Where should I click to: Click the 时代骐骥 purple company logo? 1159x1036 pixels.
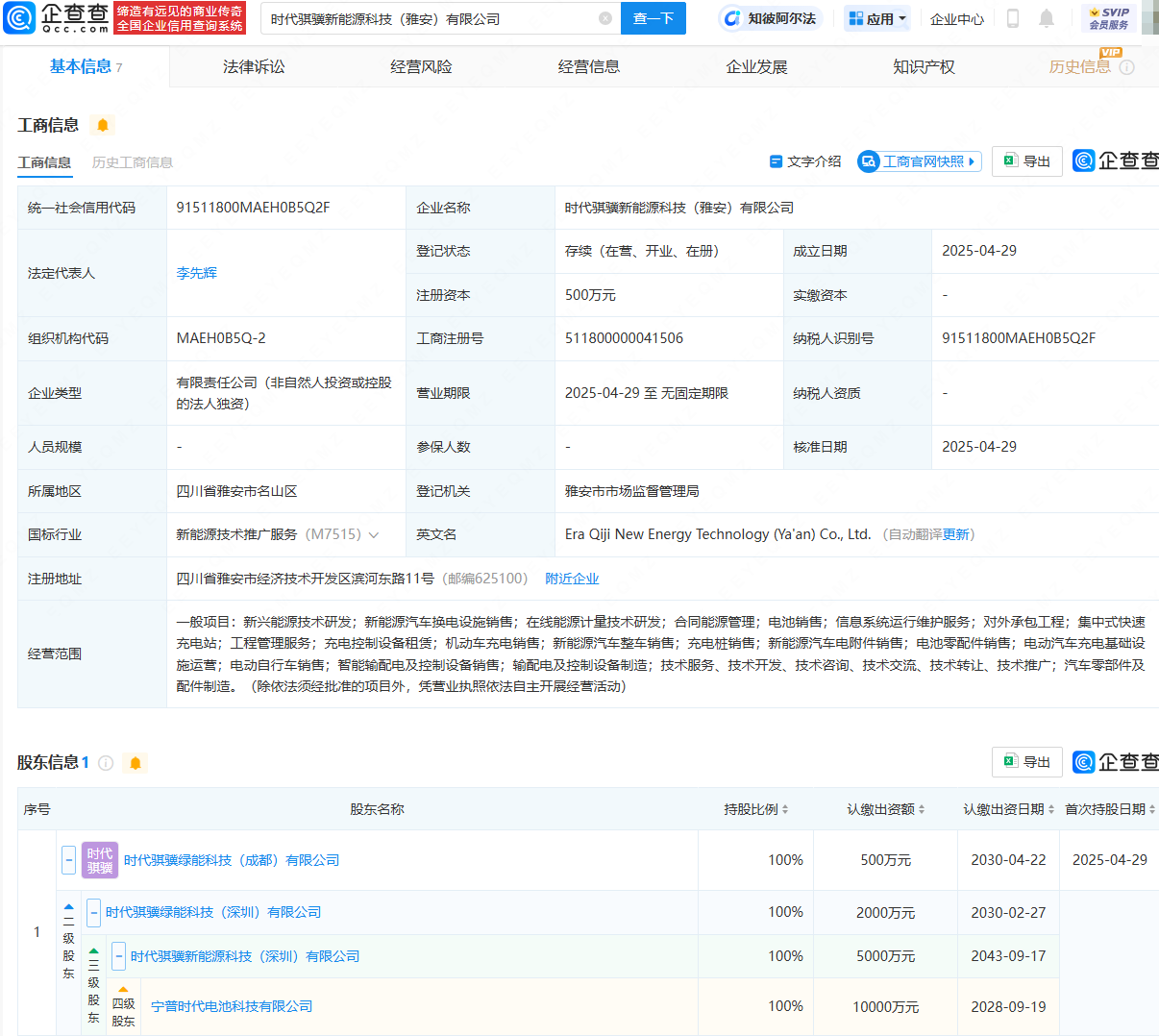(x=100, y=860)
